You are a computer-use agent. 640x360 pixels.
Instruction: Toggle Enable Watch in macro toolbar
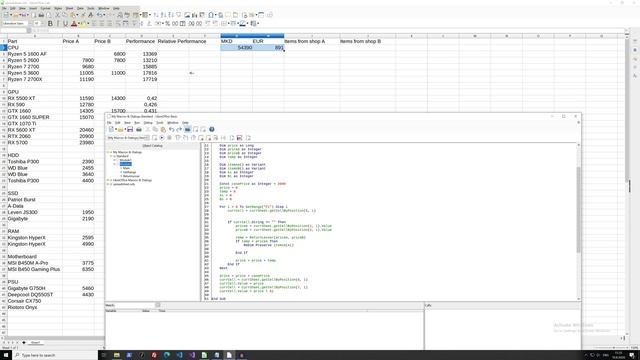216,138
